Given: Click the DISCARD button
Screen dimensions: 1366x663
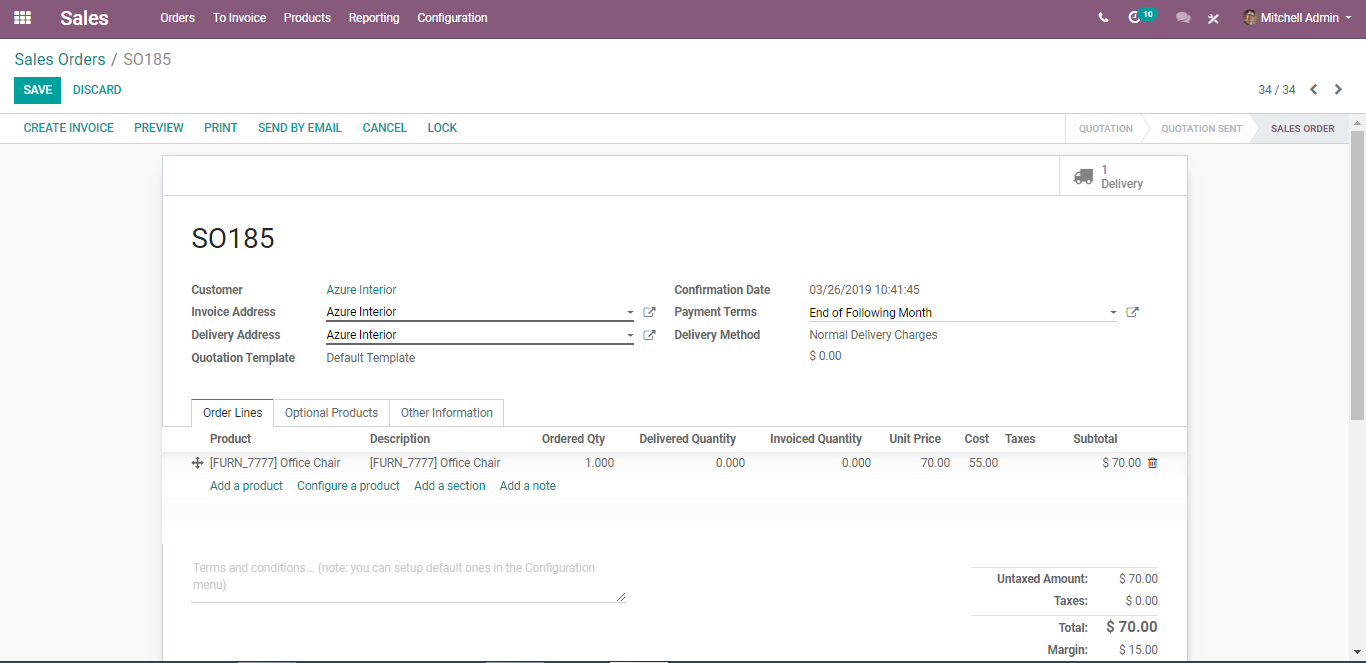Looking at the screenshot, I should pyautogui.click(x=97, y=90).
